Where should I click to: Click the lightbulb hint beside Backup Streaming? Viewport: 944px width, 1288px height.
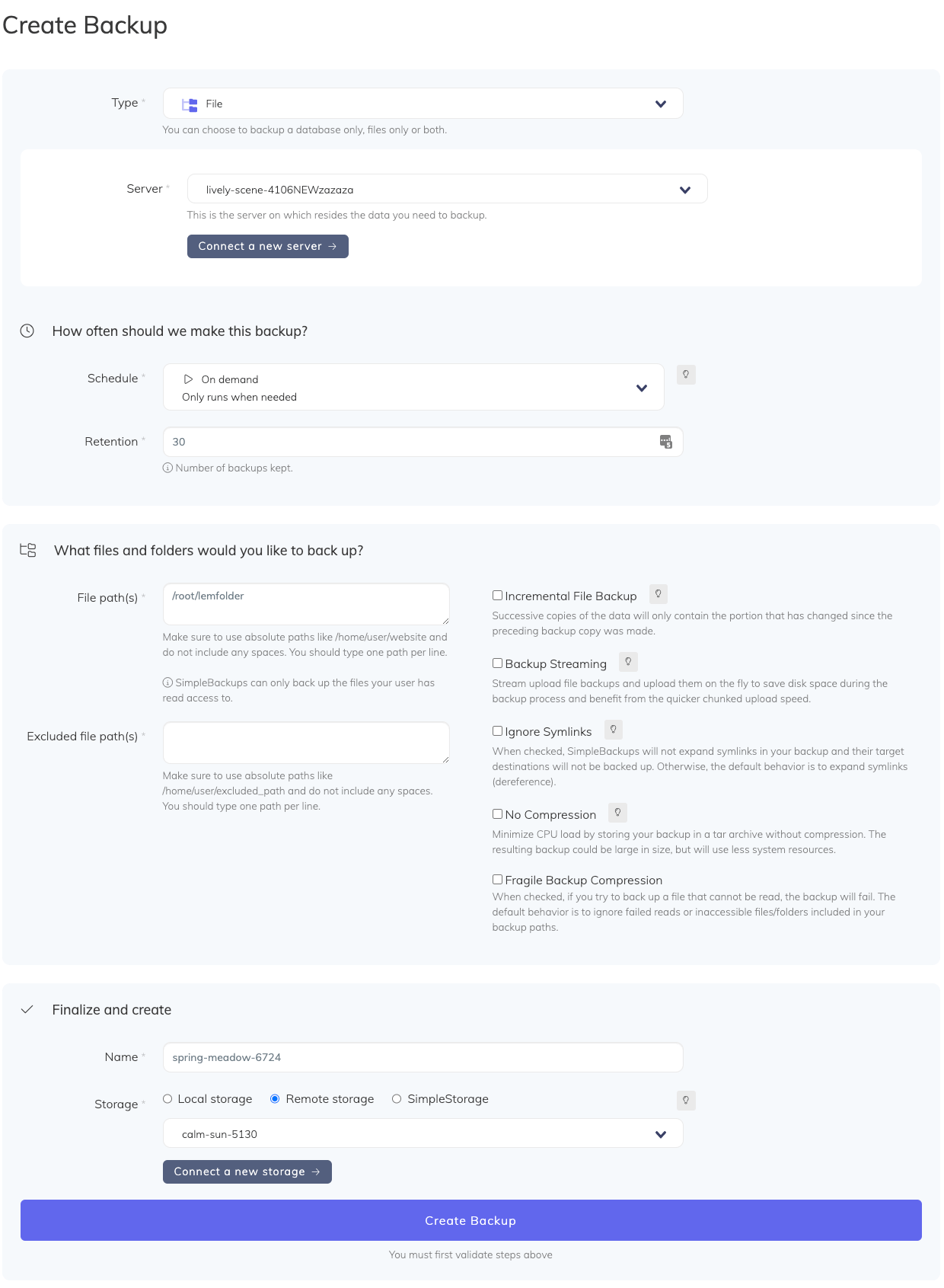[628, 662]
